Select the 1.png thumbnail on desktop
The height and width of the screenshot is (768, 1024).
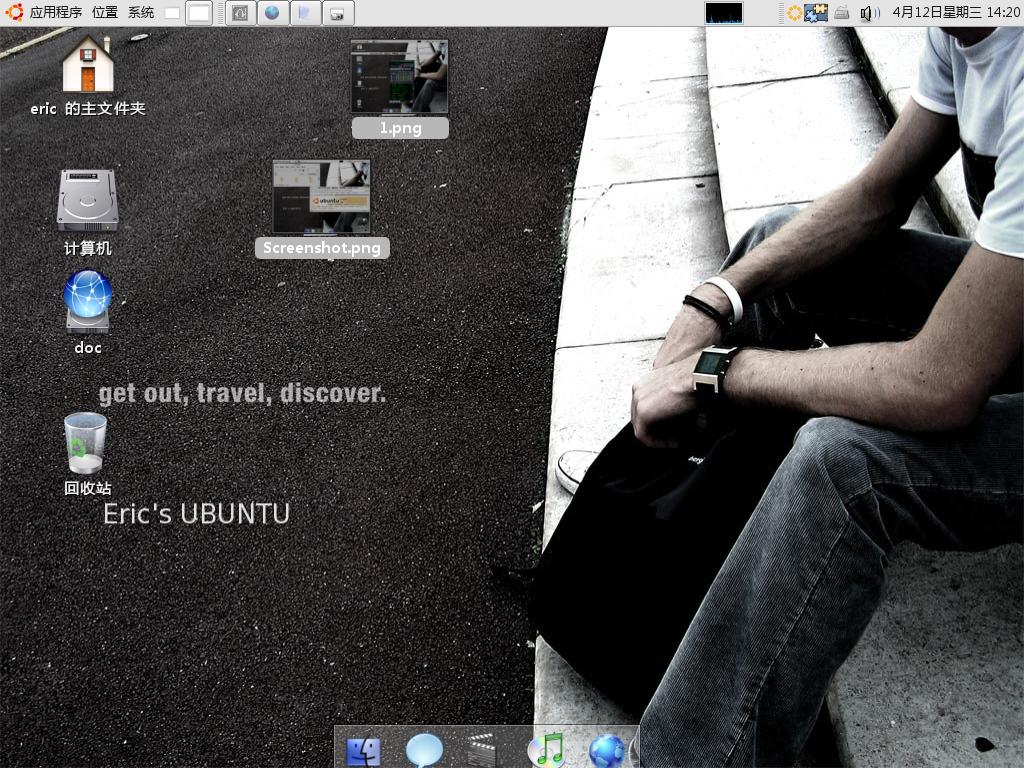[x=400, y=76]
